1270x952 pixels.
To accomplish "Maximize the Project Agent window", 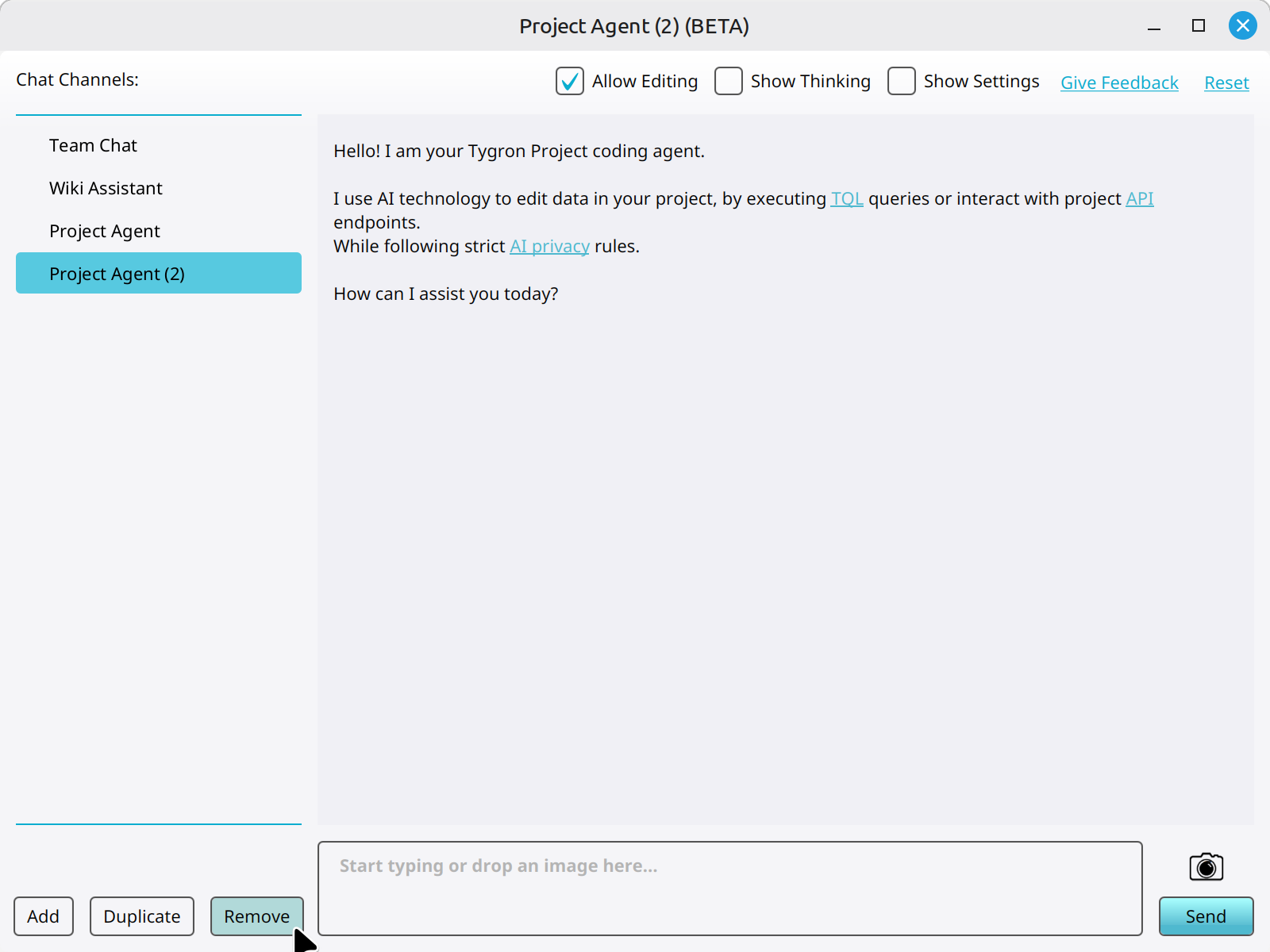I will click(1199, 25).
